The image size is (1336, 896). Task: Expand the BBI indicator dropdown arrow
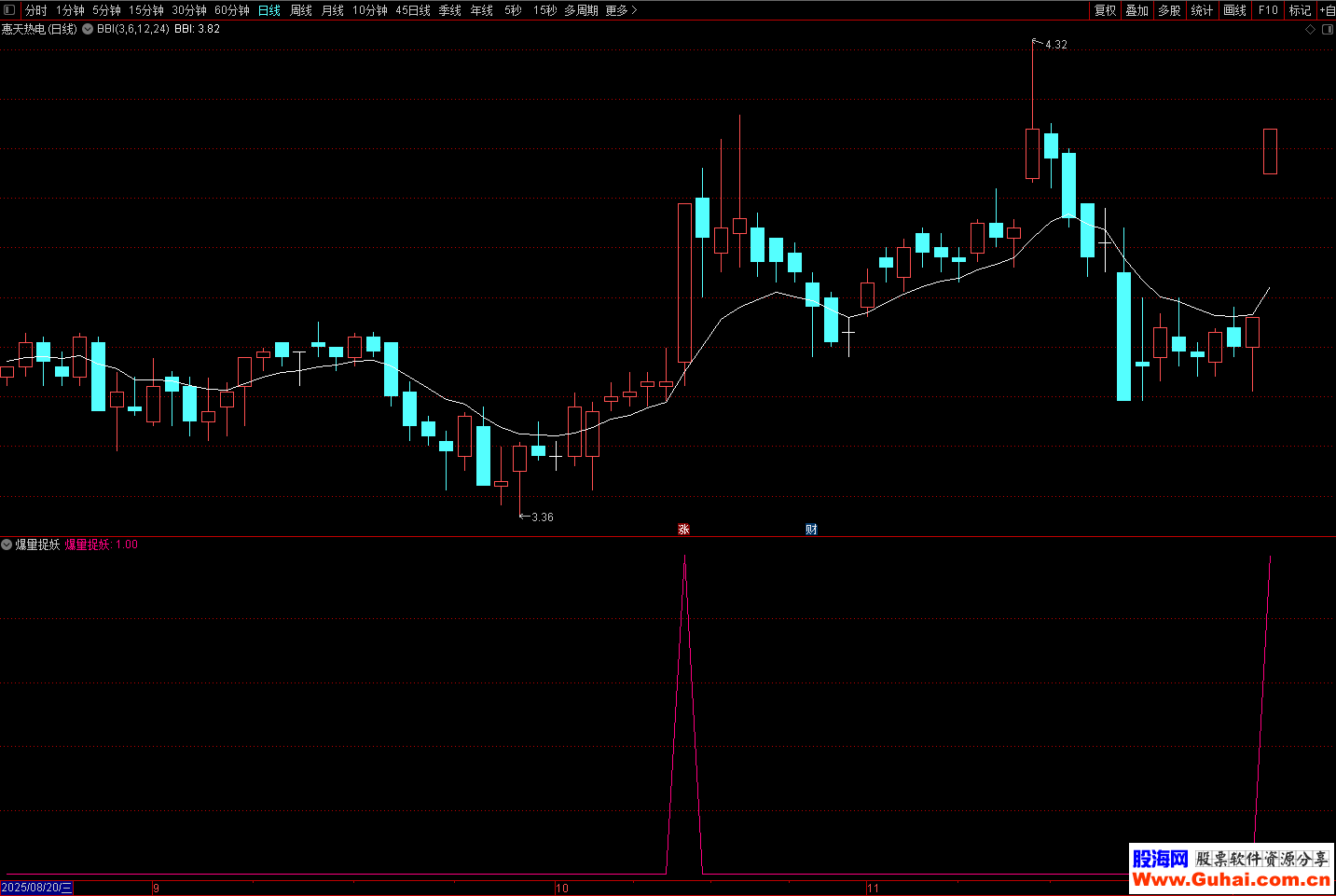[88, 29]
